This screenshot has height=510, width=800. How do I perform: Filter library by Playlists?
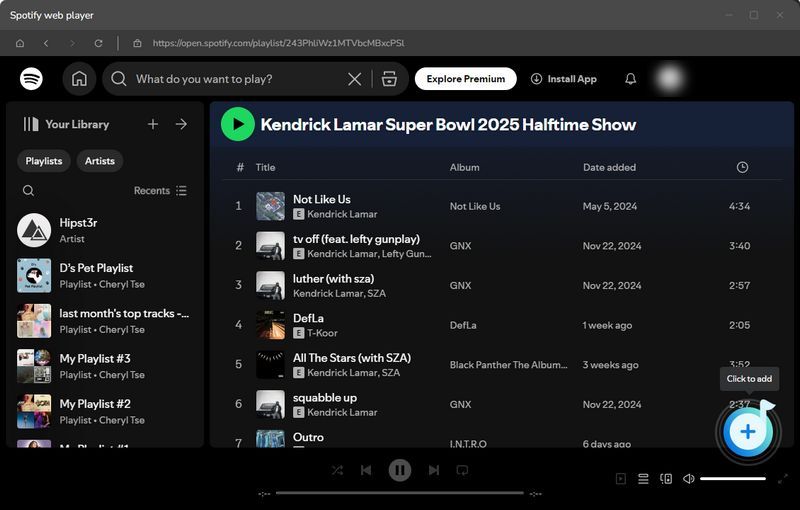pos(44,161)
